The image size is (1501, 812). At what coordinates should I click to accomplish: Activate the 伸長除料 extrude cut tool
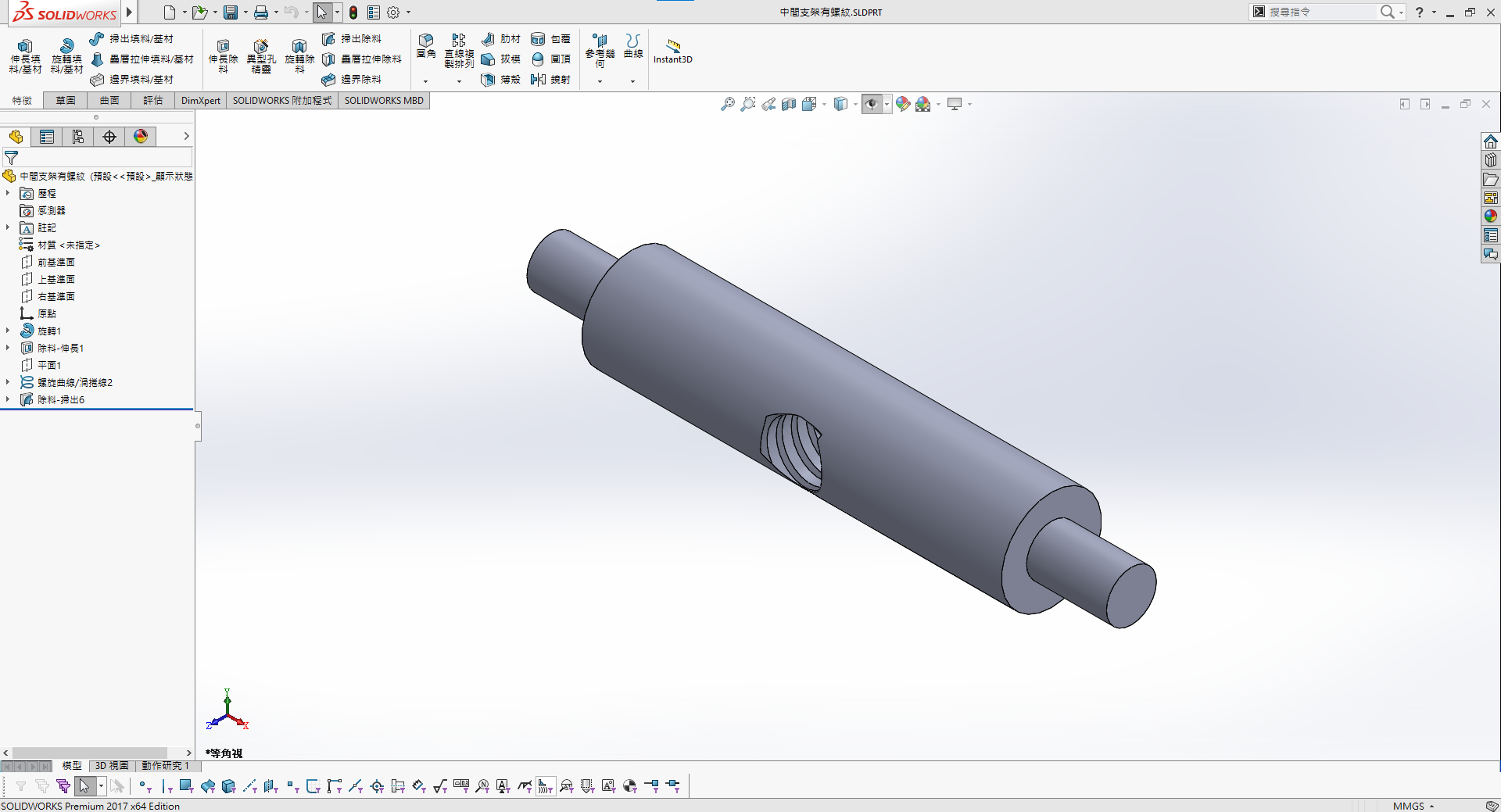(223, 56)
